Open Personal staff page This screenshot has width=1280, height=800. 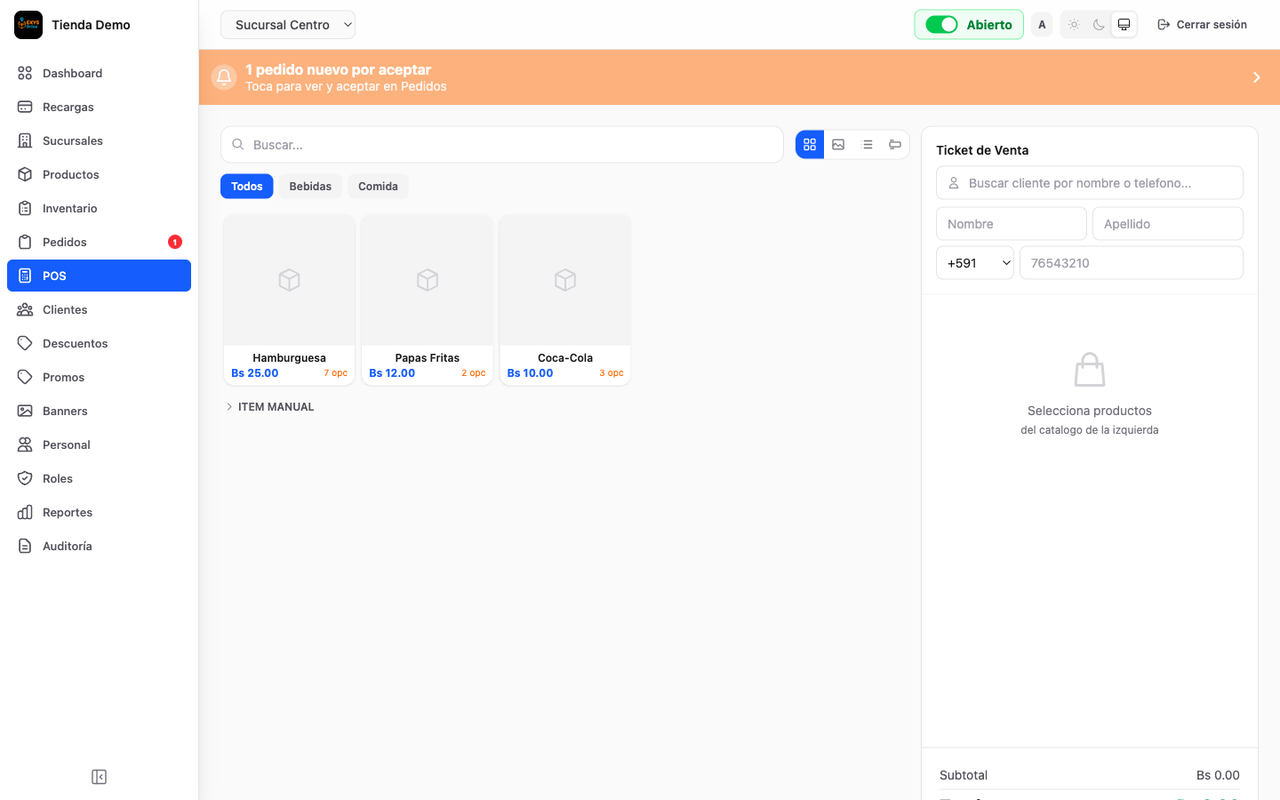click(x=99, y=445)
